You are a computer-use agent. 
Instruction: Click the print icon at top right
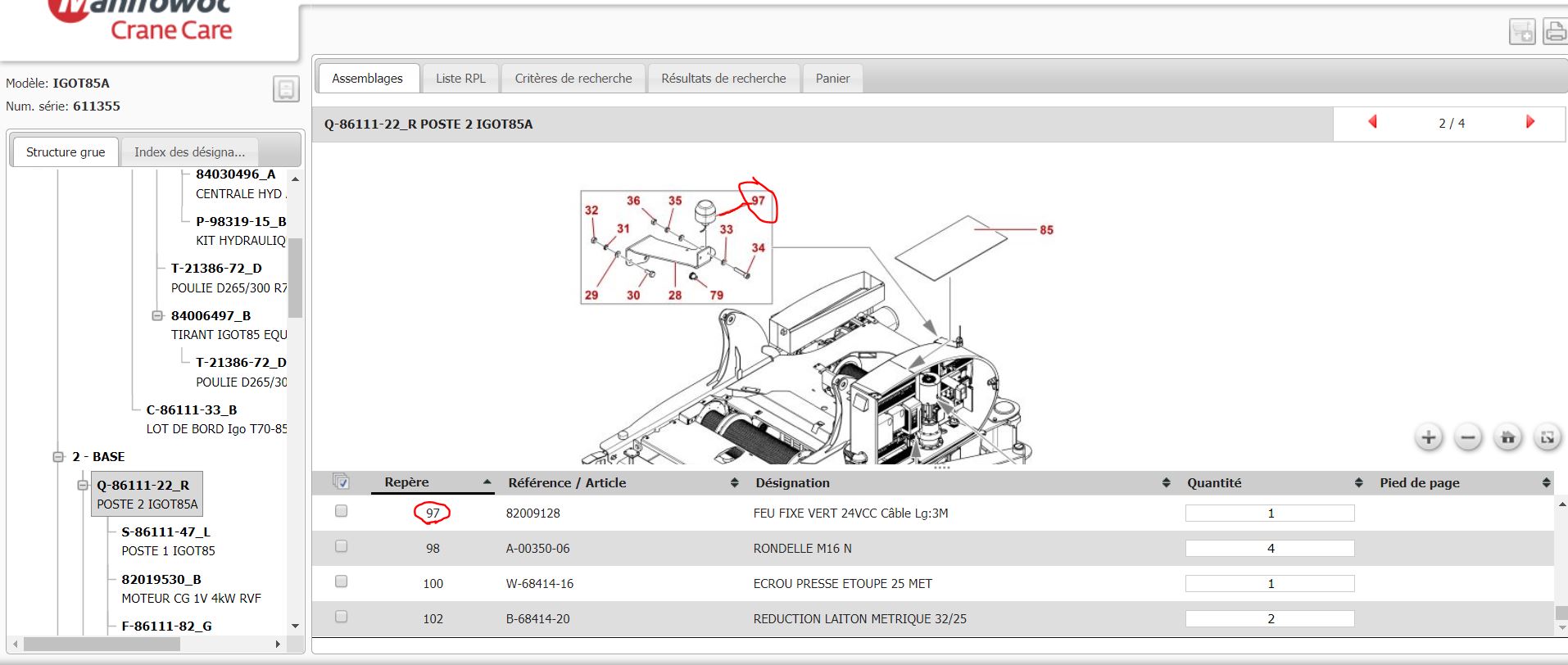1554,32
